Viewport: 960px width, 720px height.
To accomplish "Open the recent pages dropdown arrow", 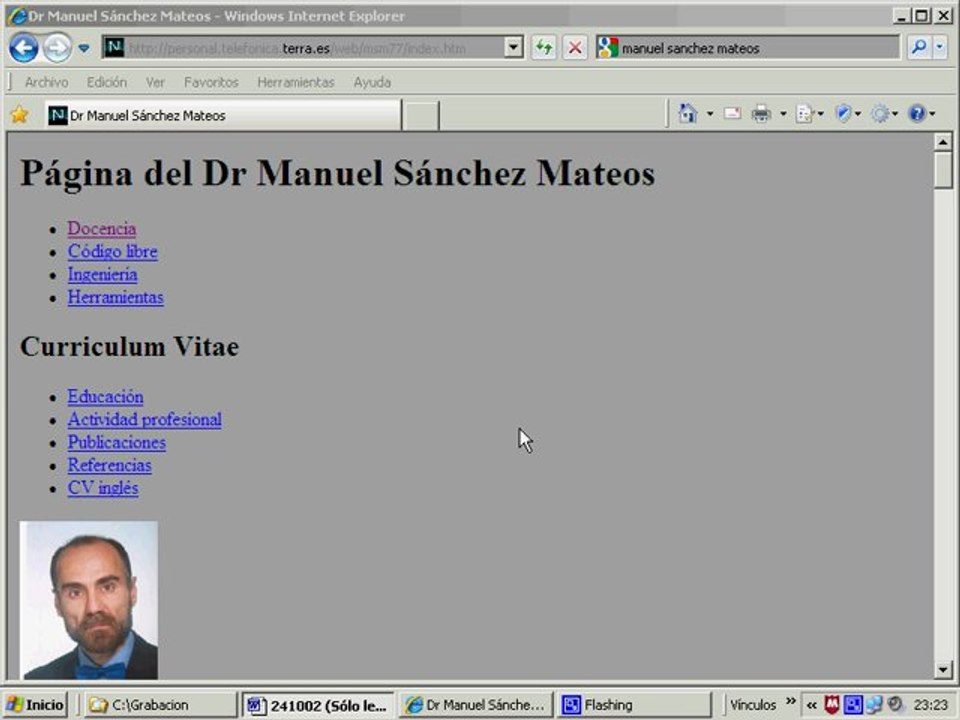I will pos(84,48).
